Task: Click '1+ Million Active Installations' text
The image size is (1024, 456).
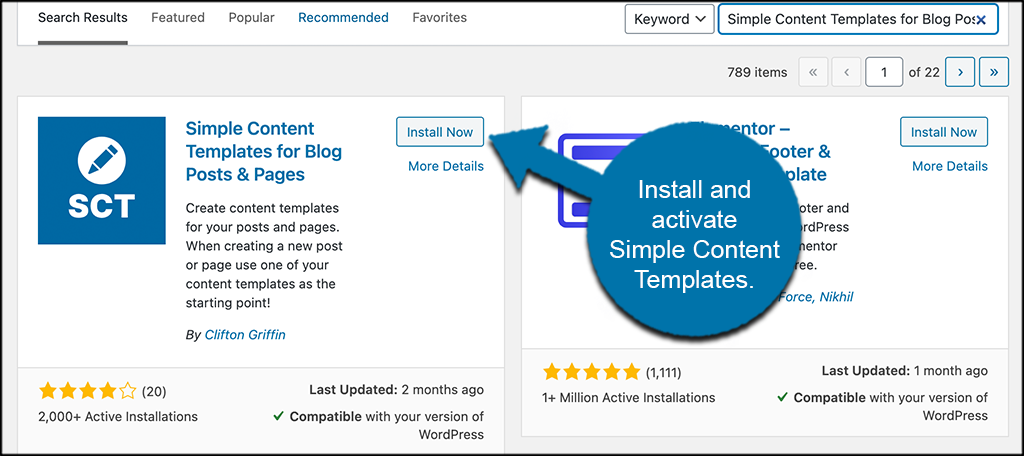Action: tap(628, 397)
